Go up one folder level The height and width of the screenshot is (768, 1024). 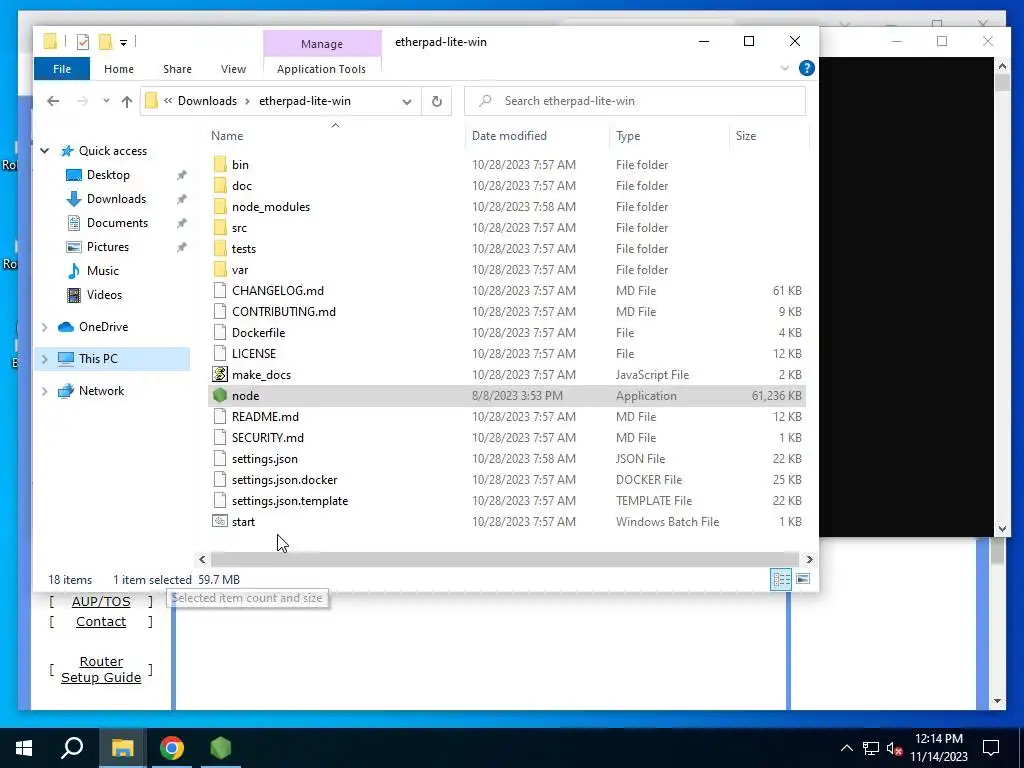click(127, 101)
